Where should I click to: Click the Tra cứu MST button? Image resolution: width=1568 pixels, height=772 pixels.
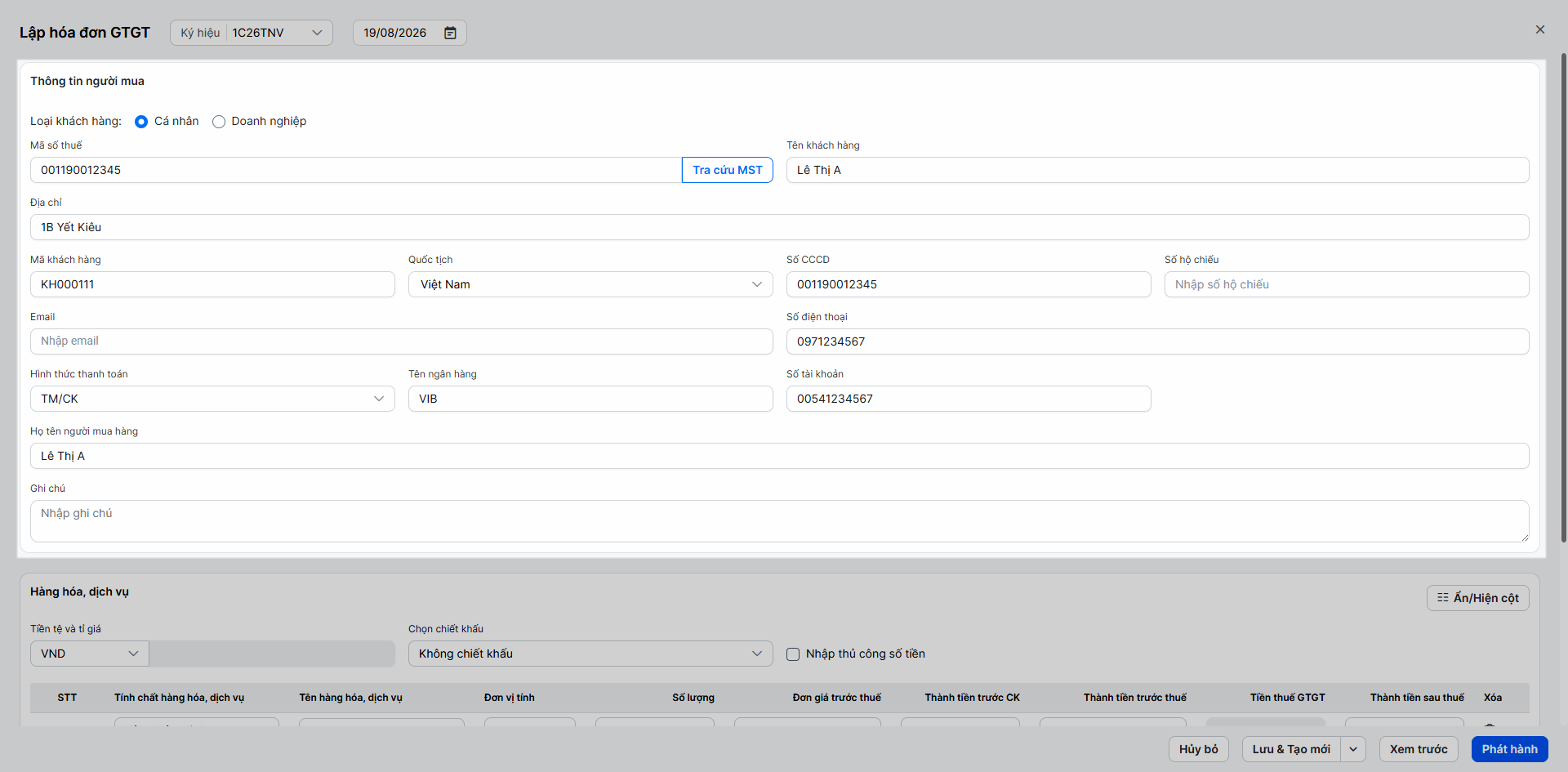pyautogui.click(x=727, y=170)
